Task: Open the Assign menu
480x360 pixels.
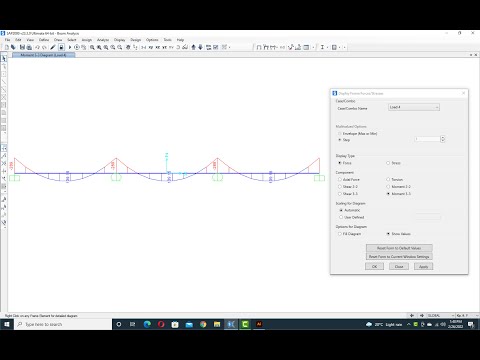Action: tap(87, 40)
